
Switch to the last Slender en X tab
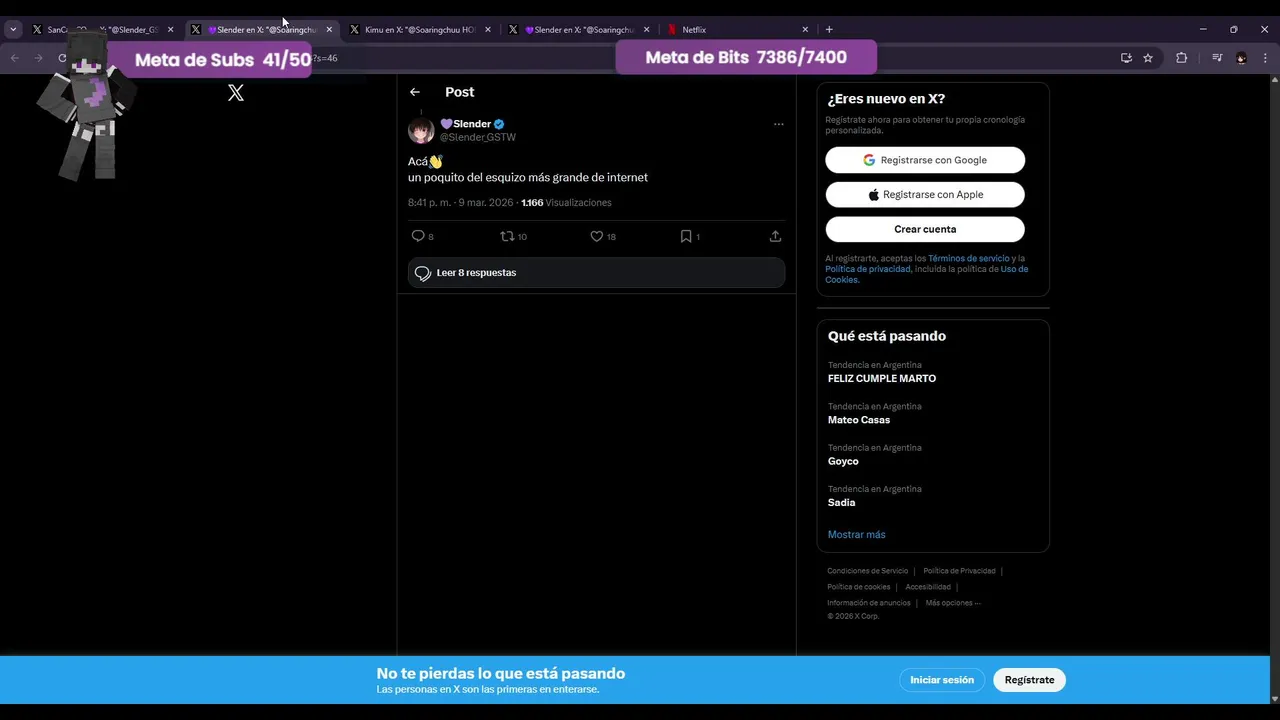[580, 30]
